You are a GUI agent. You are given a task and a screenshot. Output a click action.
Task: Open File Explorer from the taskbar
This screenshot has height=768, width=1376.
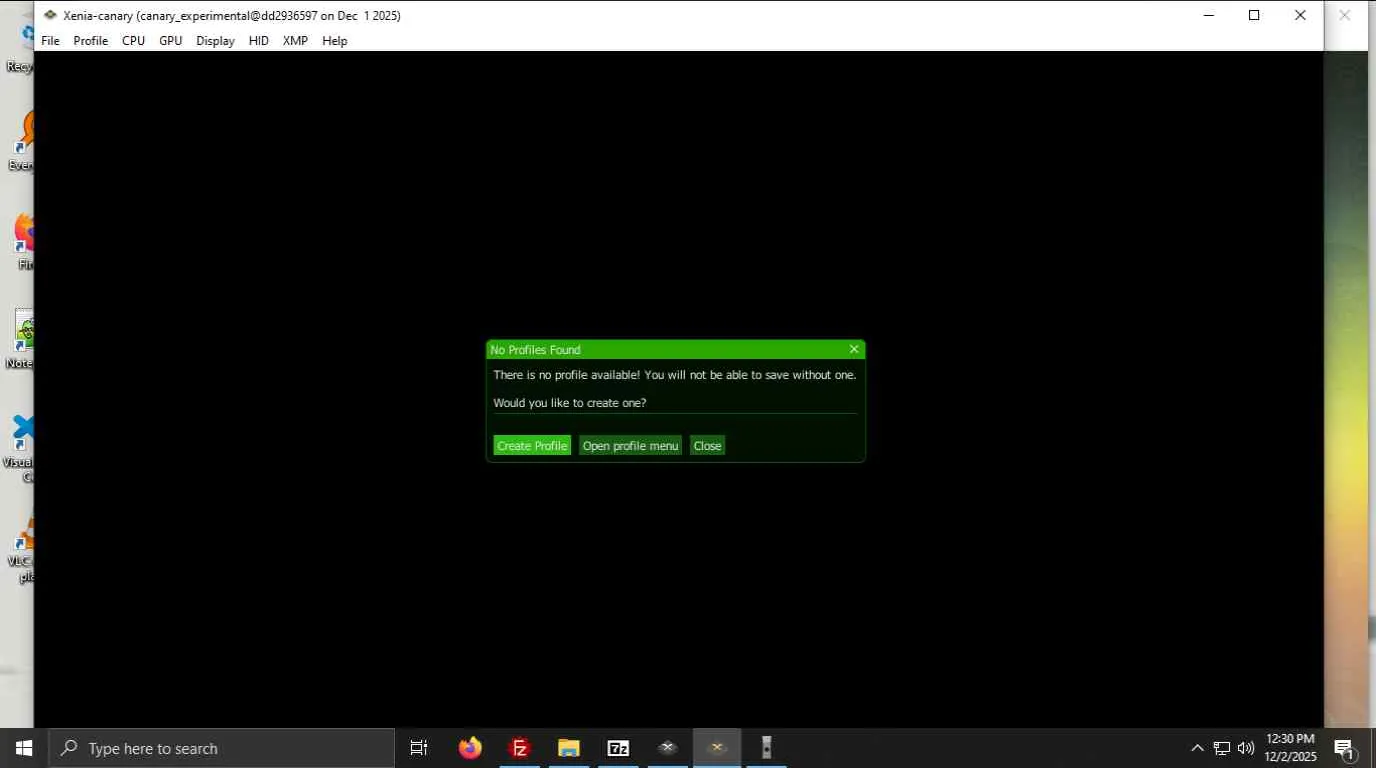coord(569,748)
